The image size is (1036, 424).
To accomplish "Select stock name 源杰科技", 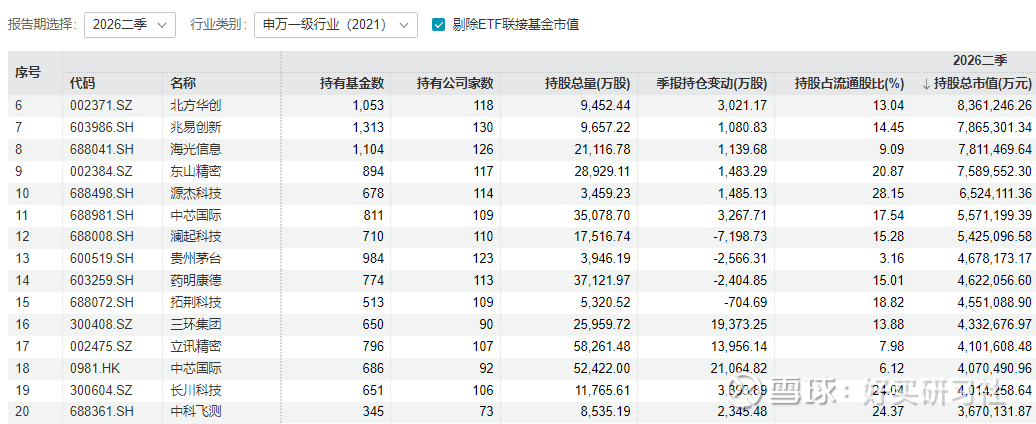I will (196, 194).
